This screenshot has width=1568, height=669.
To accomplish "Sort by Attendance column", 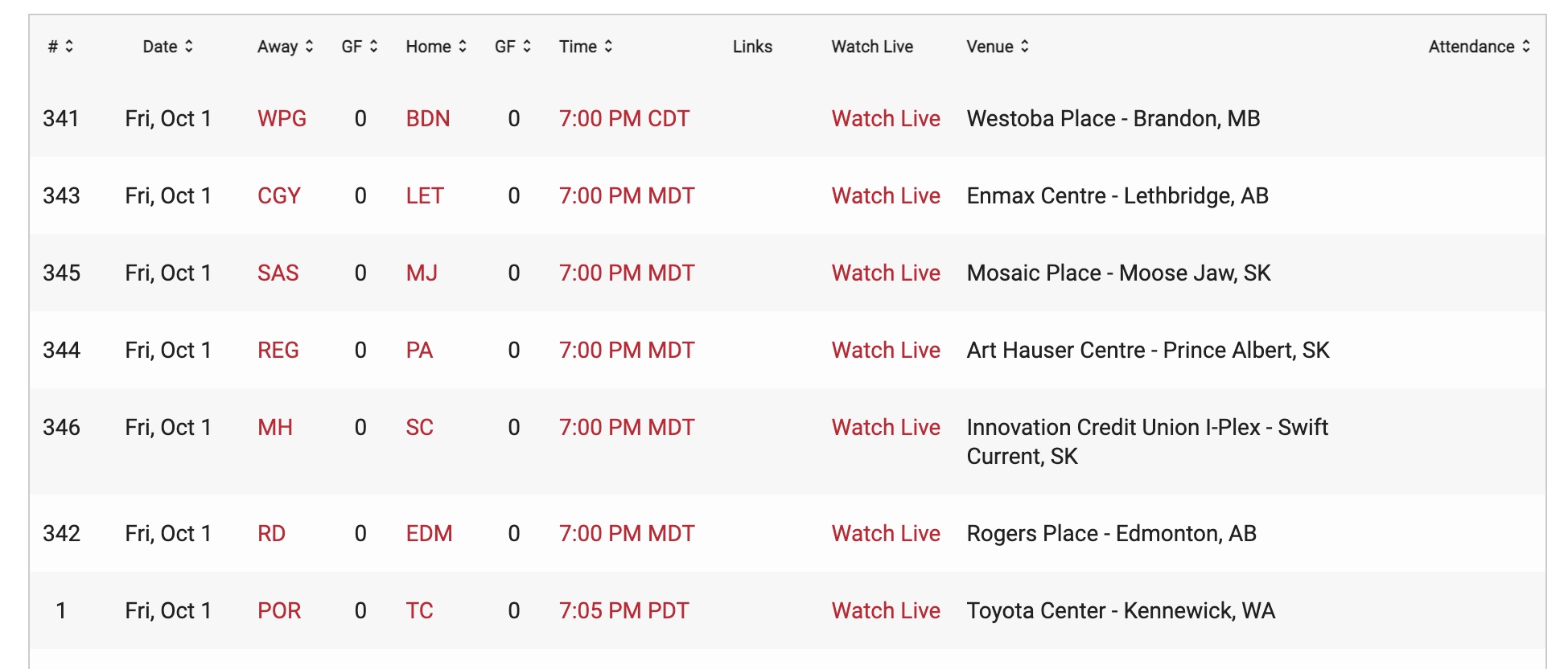I will (x=1479, y=47).
